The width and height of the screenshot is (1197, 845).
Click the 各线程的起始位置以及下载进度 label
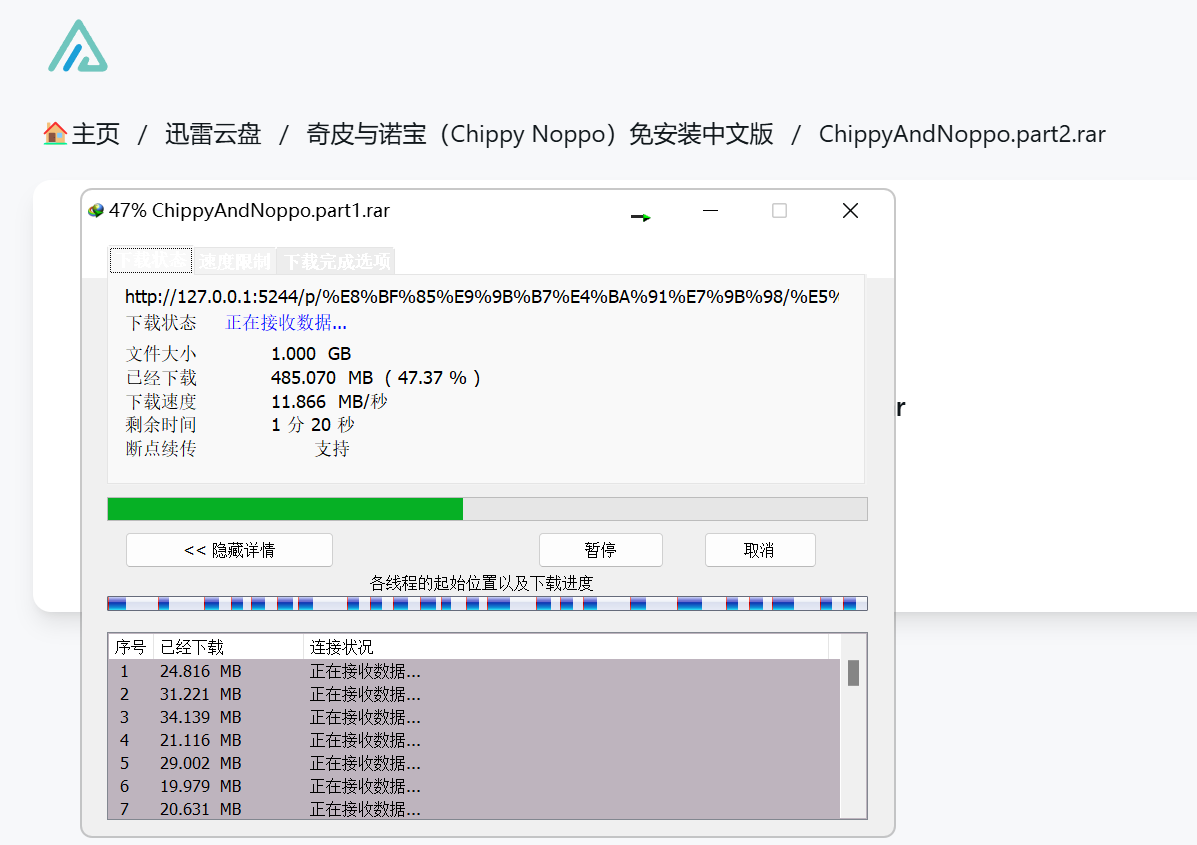click(x=482, y=584)
